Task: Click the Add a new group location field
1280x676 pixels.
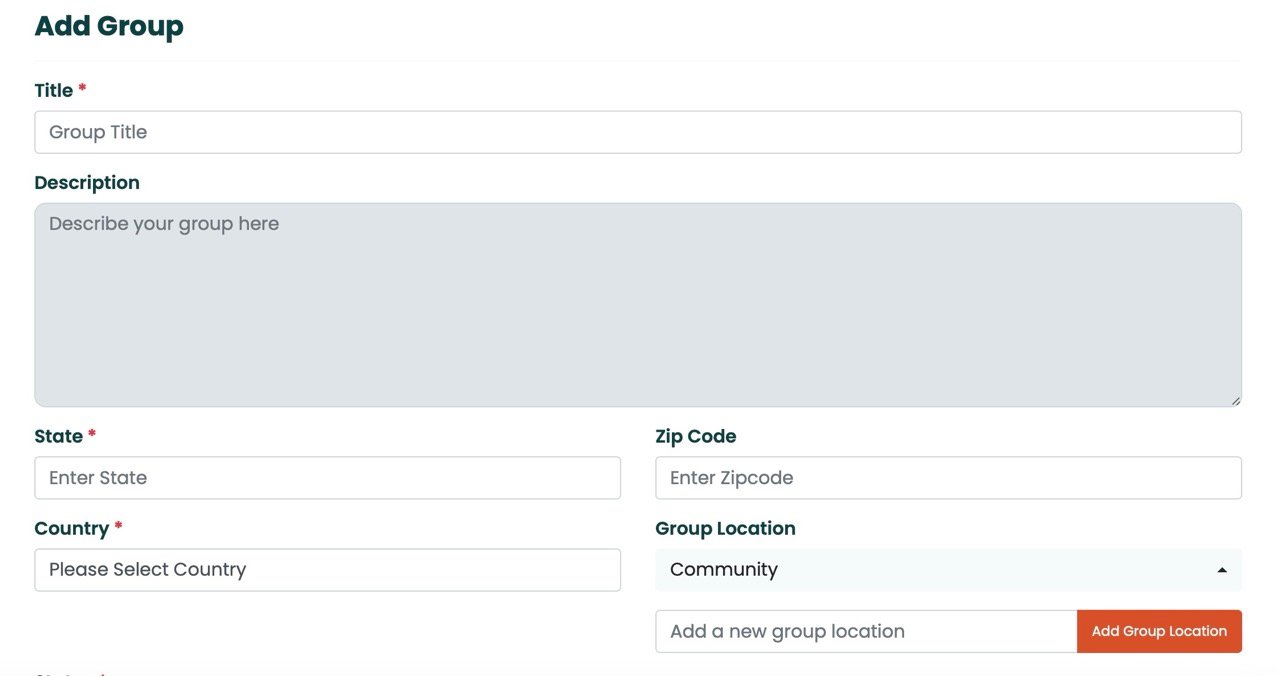Action: 865,632
